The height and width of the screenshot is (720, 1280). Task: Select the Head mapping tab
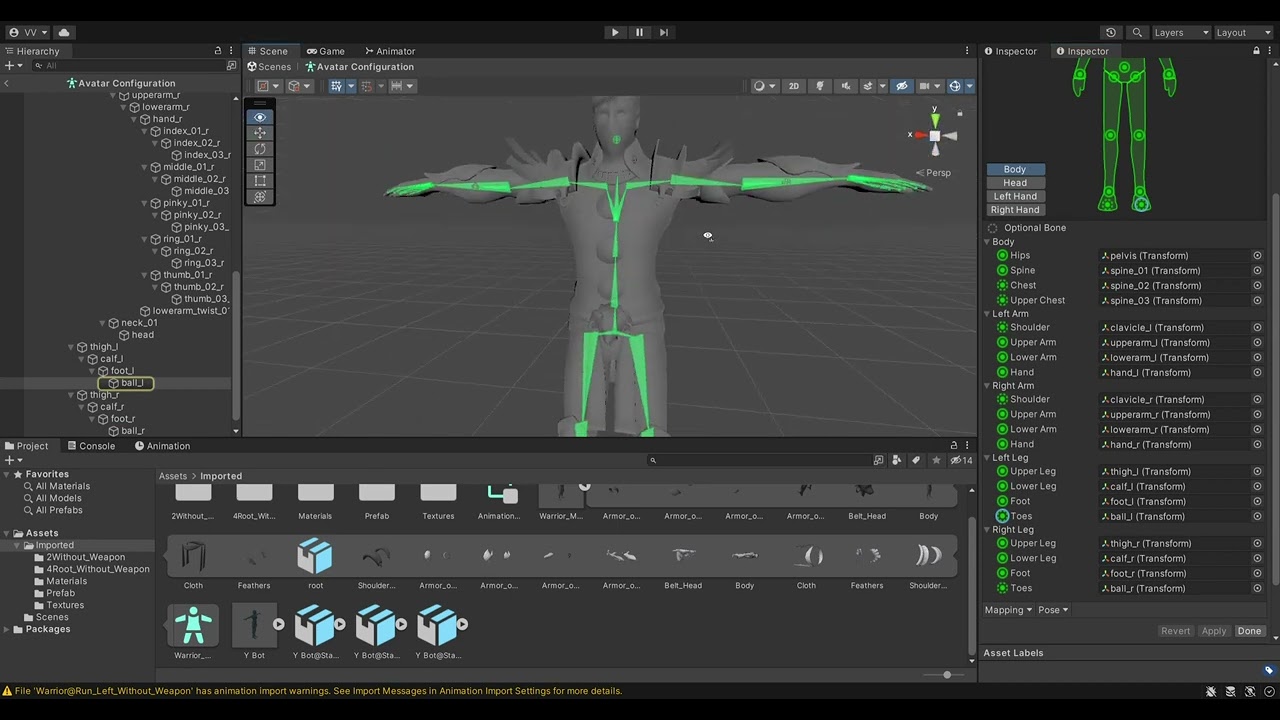coord(1015,183)
